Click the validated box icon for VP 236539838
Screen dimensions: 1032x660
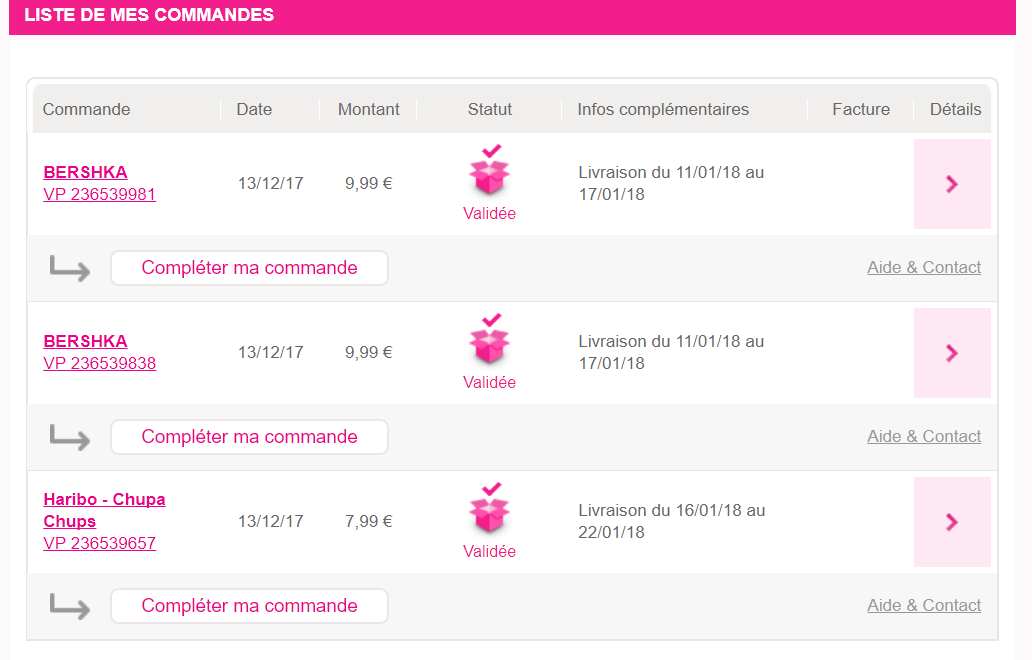[489, 341]
